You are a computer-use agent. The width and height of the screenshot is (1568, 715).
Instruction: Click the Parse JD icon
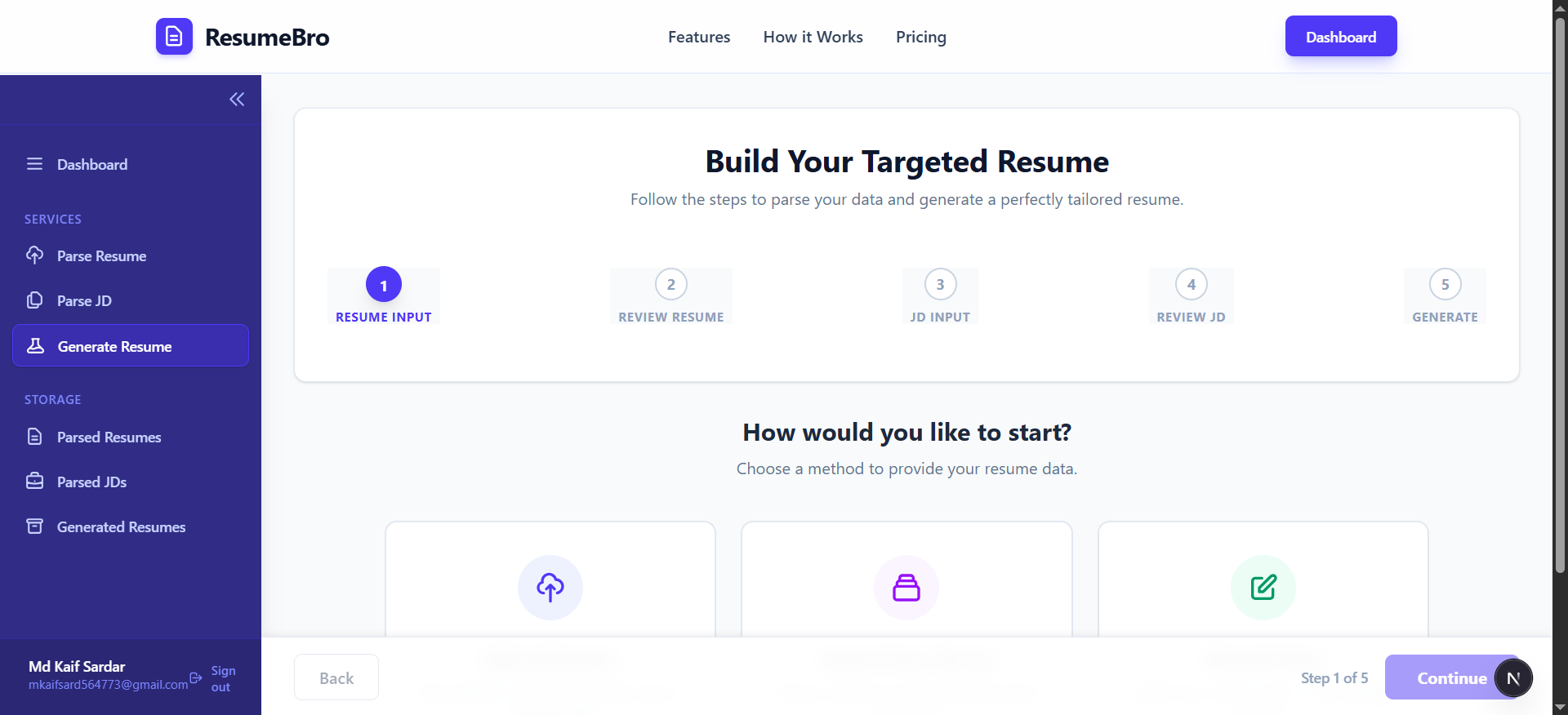pyautogui.click(x=35, y=300)
